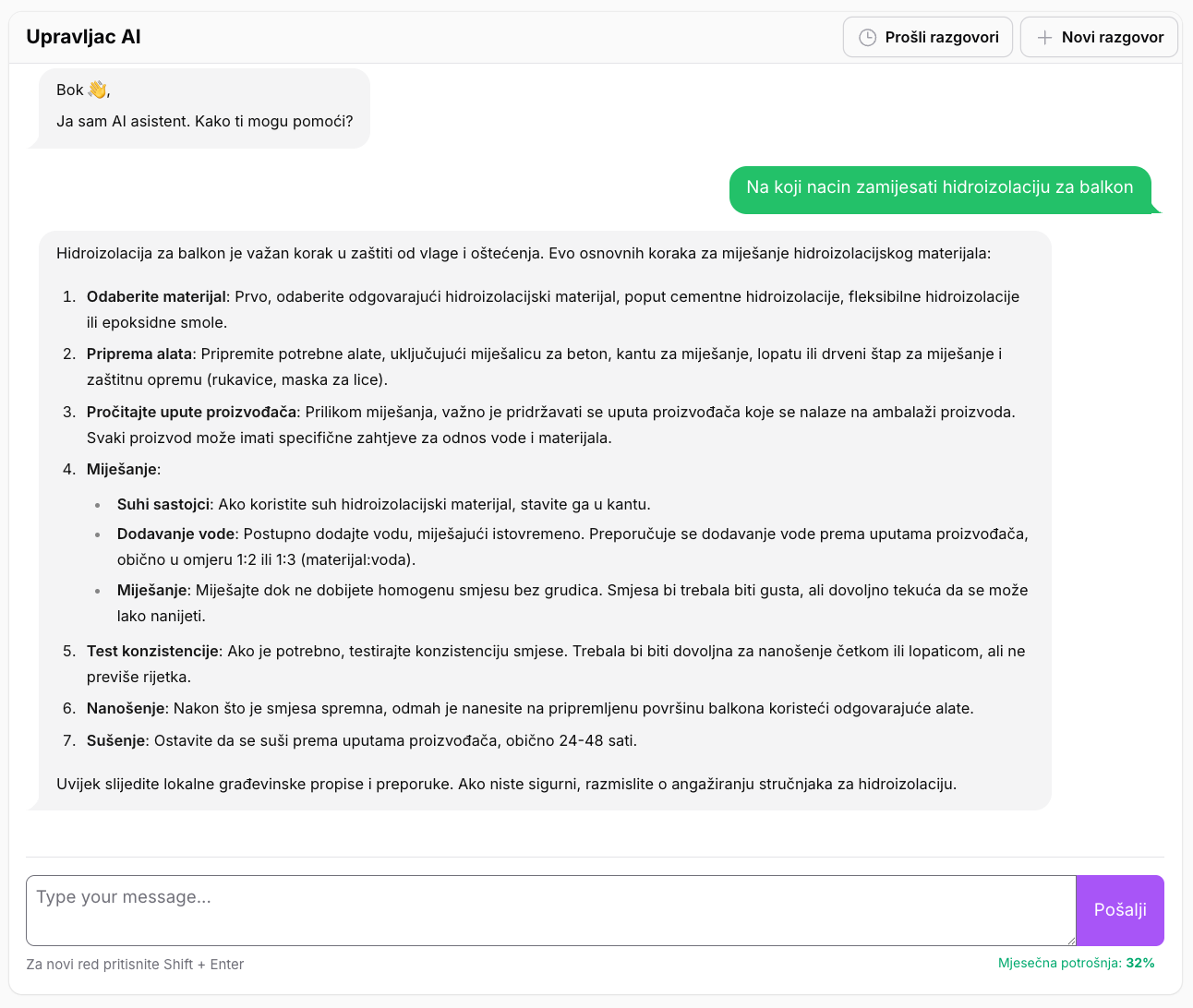Click the Shift + Enter hint text
This screenshot has width=1193, height=1008.
pos(135,965)
